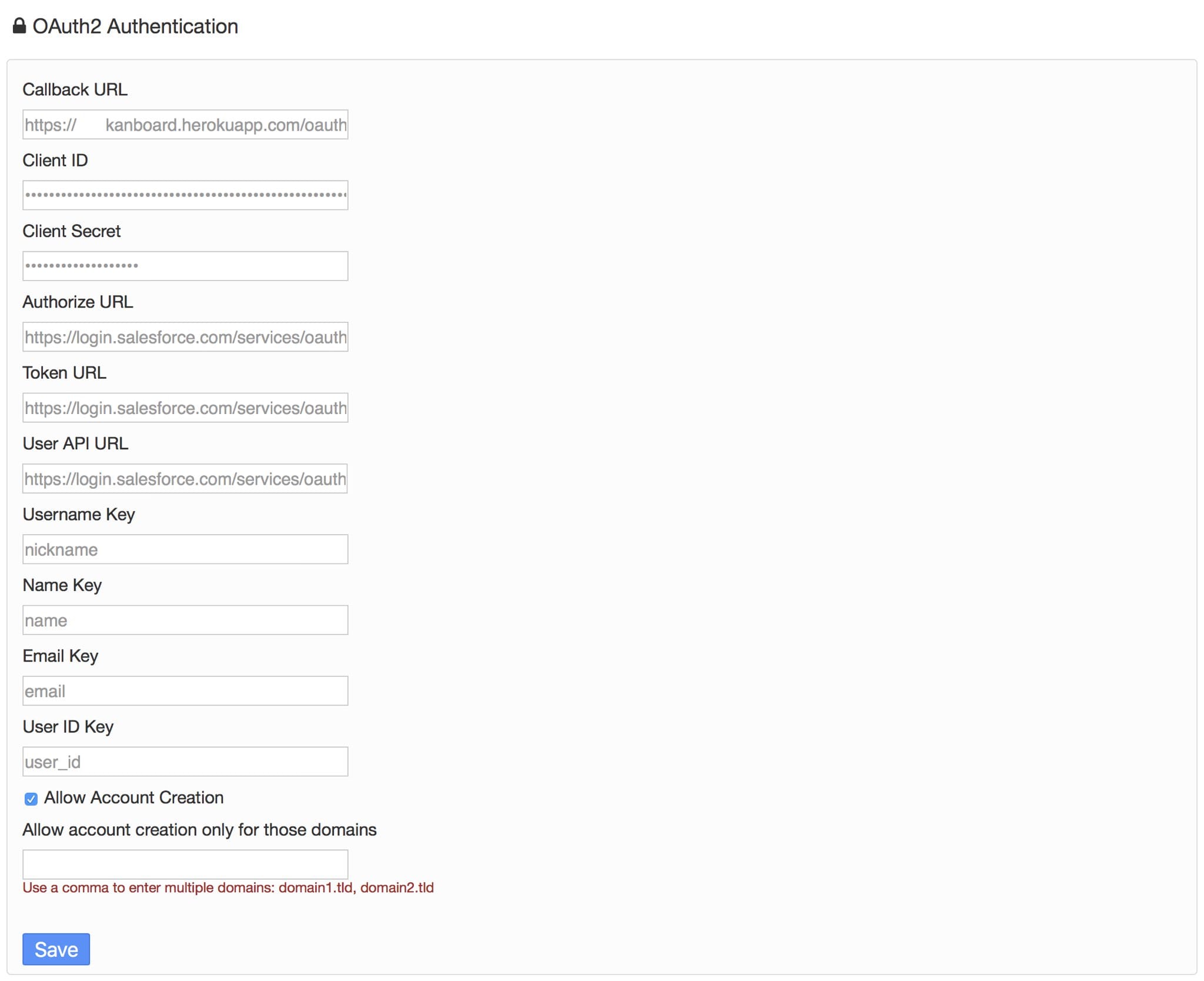Screen dimensions: 1204x981
Task: Select the User ID Key field
Action: tap(185, 762)
